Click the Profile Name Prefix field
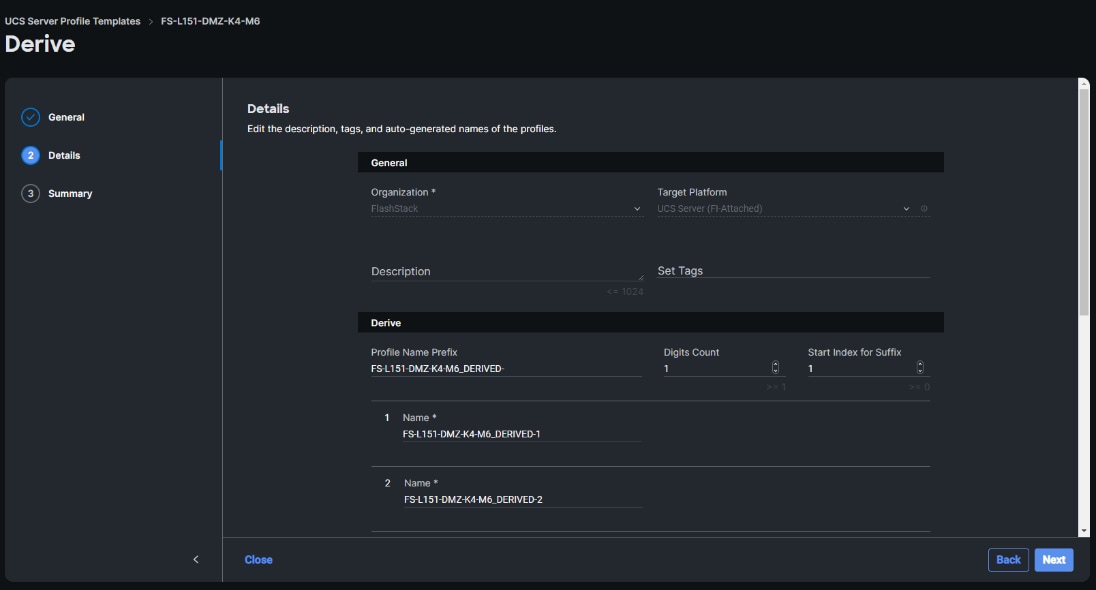Screen dimensions: 1096x590 [506, 368]
